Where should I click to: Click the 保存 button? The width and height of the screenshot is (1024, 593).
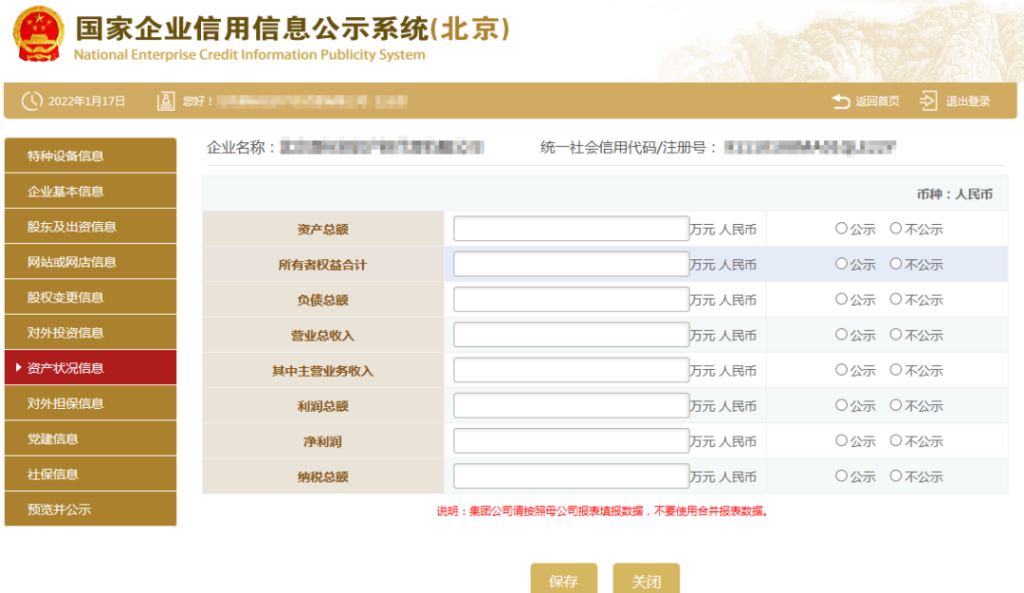(563, 580)
